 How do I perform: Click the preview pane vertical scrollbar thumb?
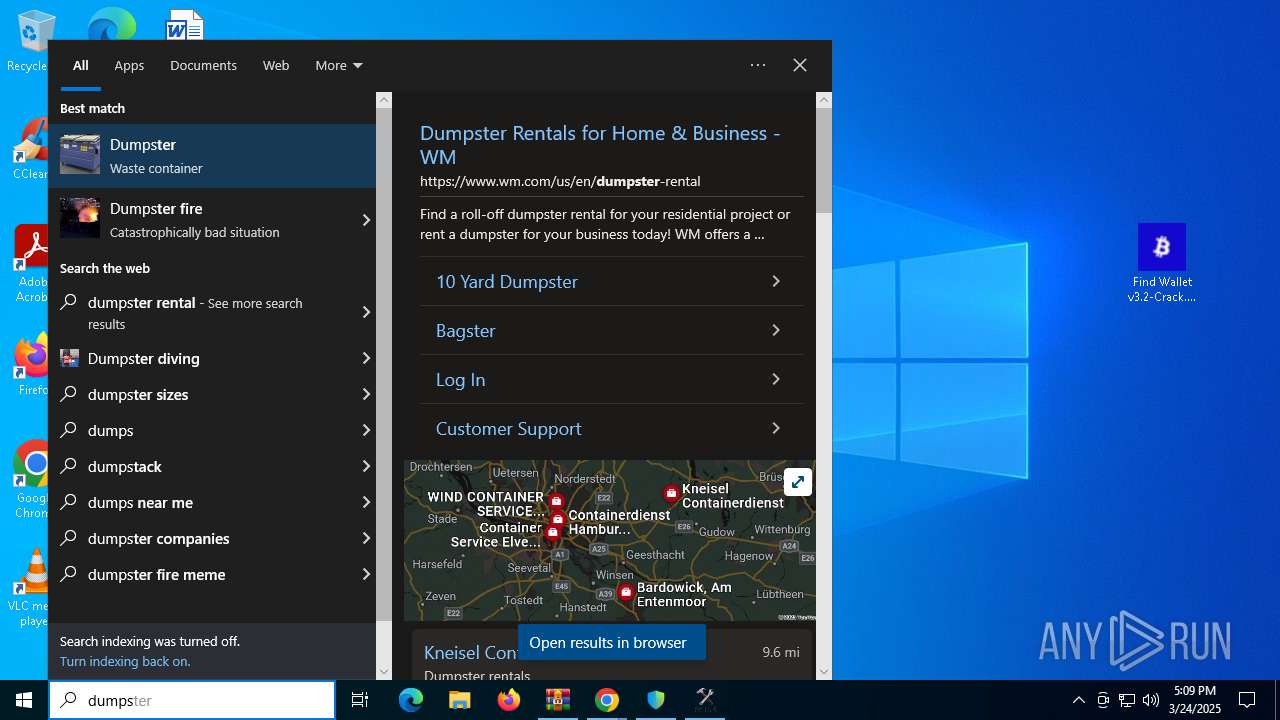click(824, 160)
